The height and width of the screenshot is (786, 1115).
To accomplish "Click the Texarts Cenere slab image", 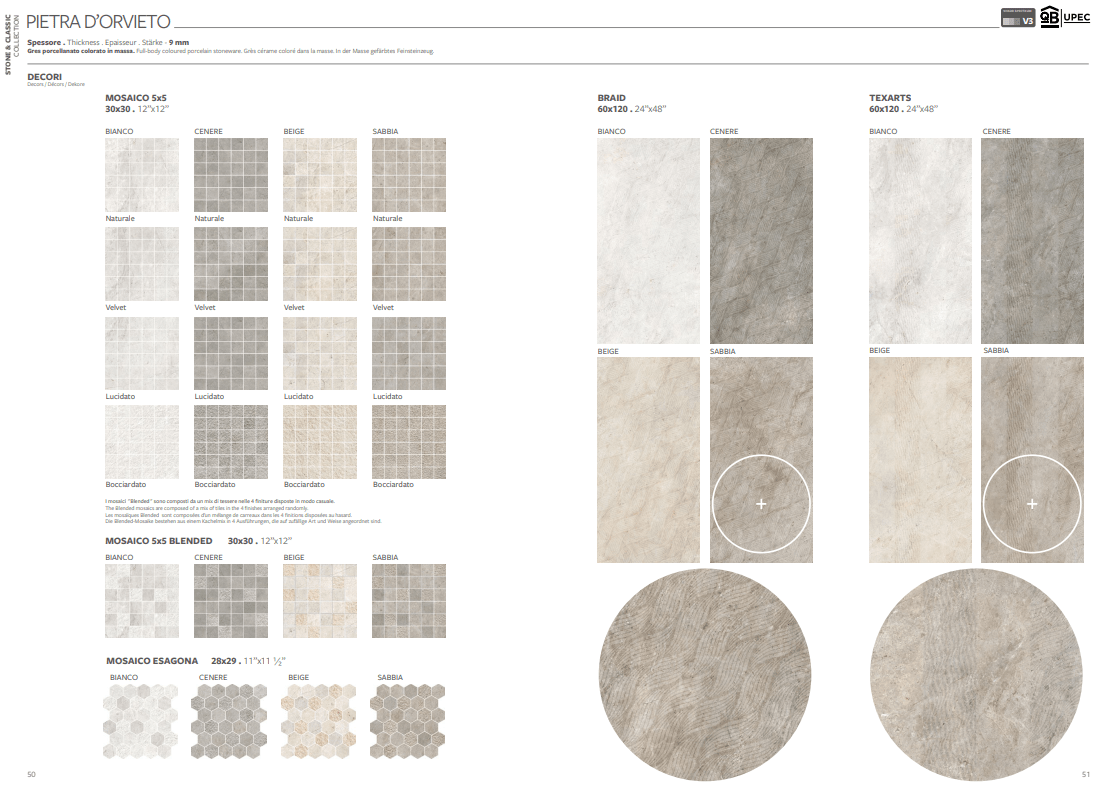I will coord(1032,241).
